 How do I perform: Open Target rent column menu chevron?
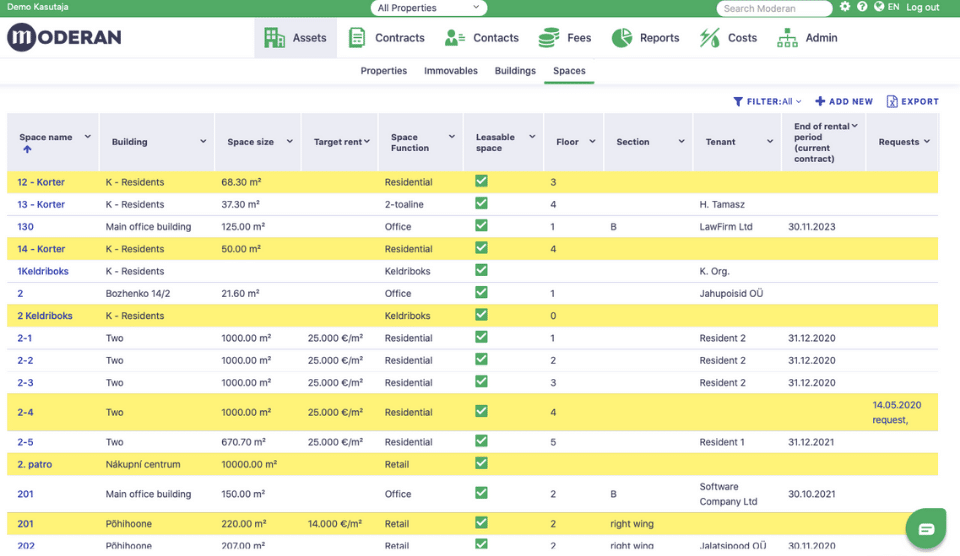pos(367,141)
